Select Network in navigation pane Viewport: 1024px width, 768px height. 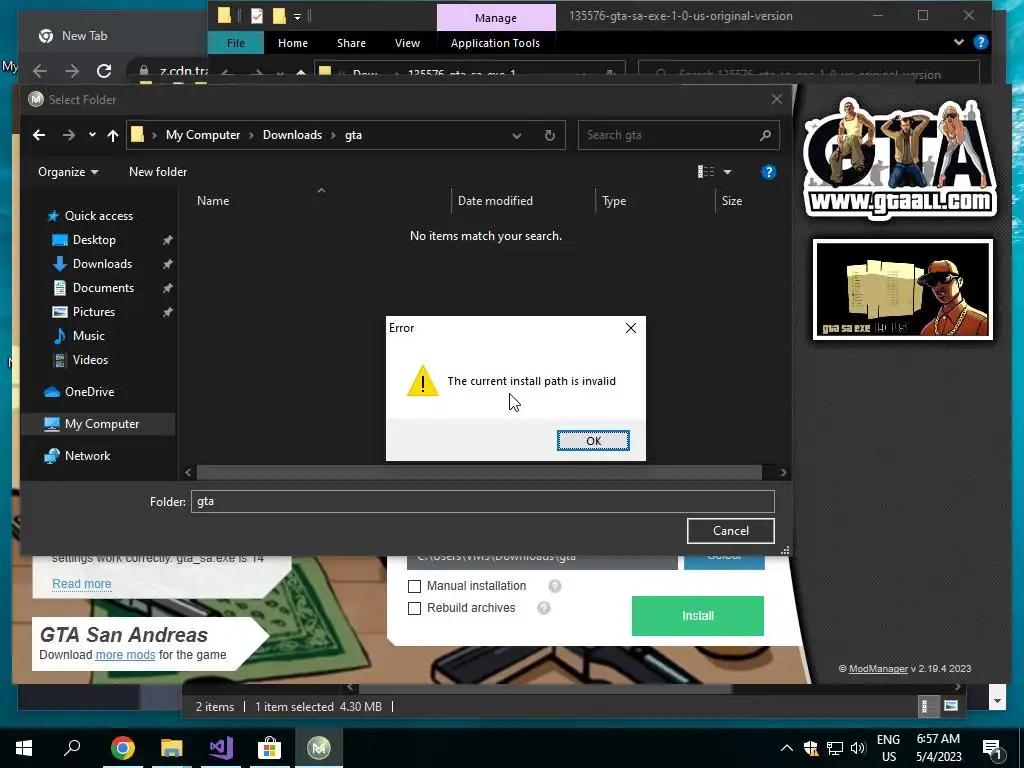point(87,456)
